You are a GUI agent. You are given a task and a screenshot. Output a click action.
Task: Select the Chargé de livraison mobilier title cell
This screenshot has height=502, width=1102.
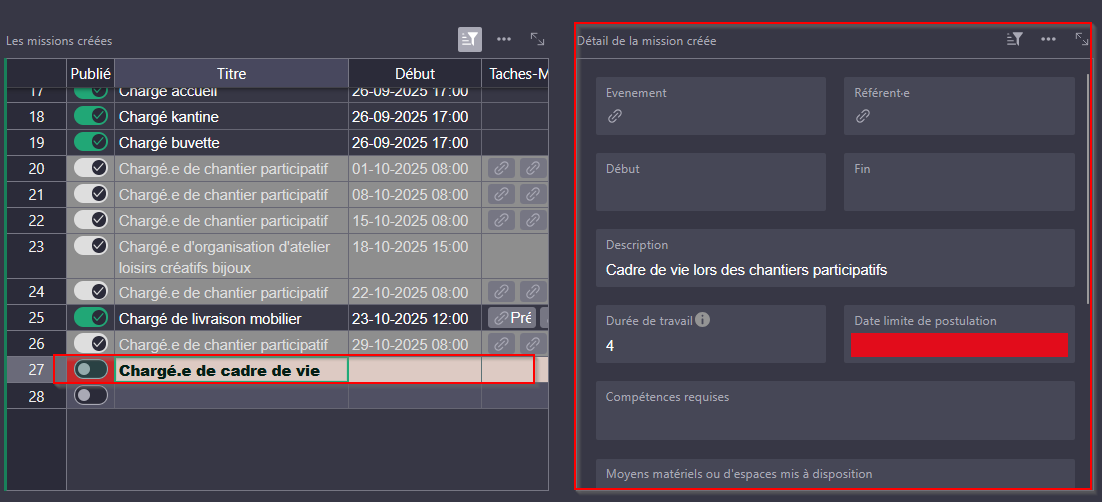tap(231, 318)
